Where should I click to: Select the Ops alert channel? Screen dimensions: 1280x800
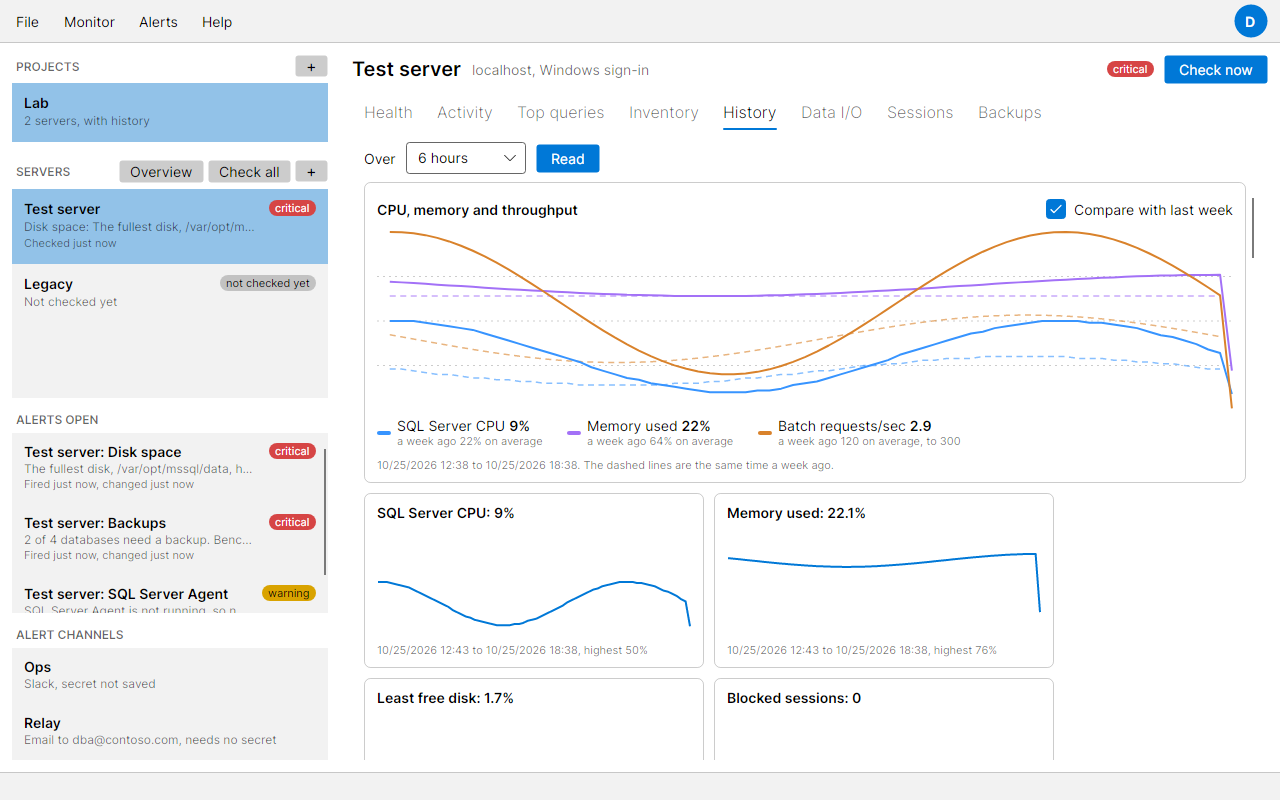click(170, 675)
